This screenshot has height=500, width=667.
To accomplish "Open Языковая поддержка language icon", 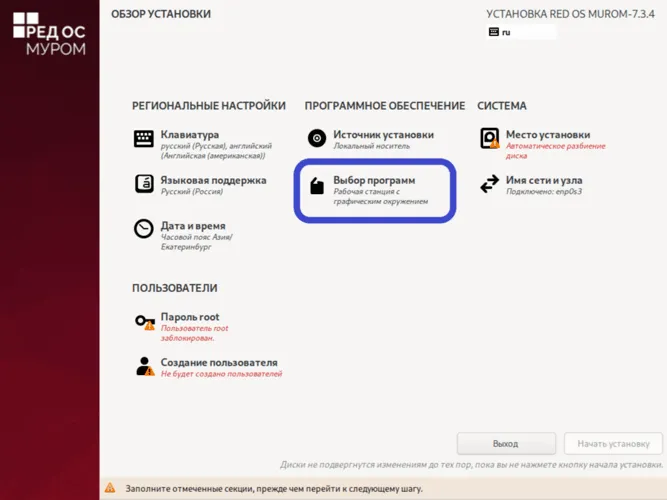I will tap(144, 184).
